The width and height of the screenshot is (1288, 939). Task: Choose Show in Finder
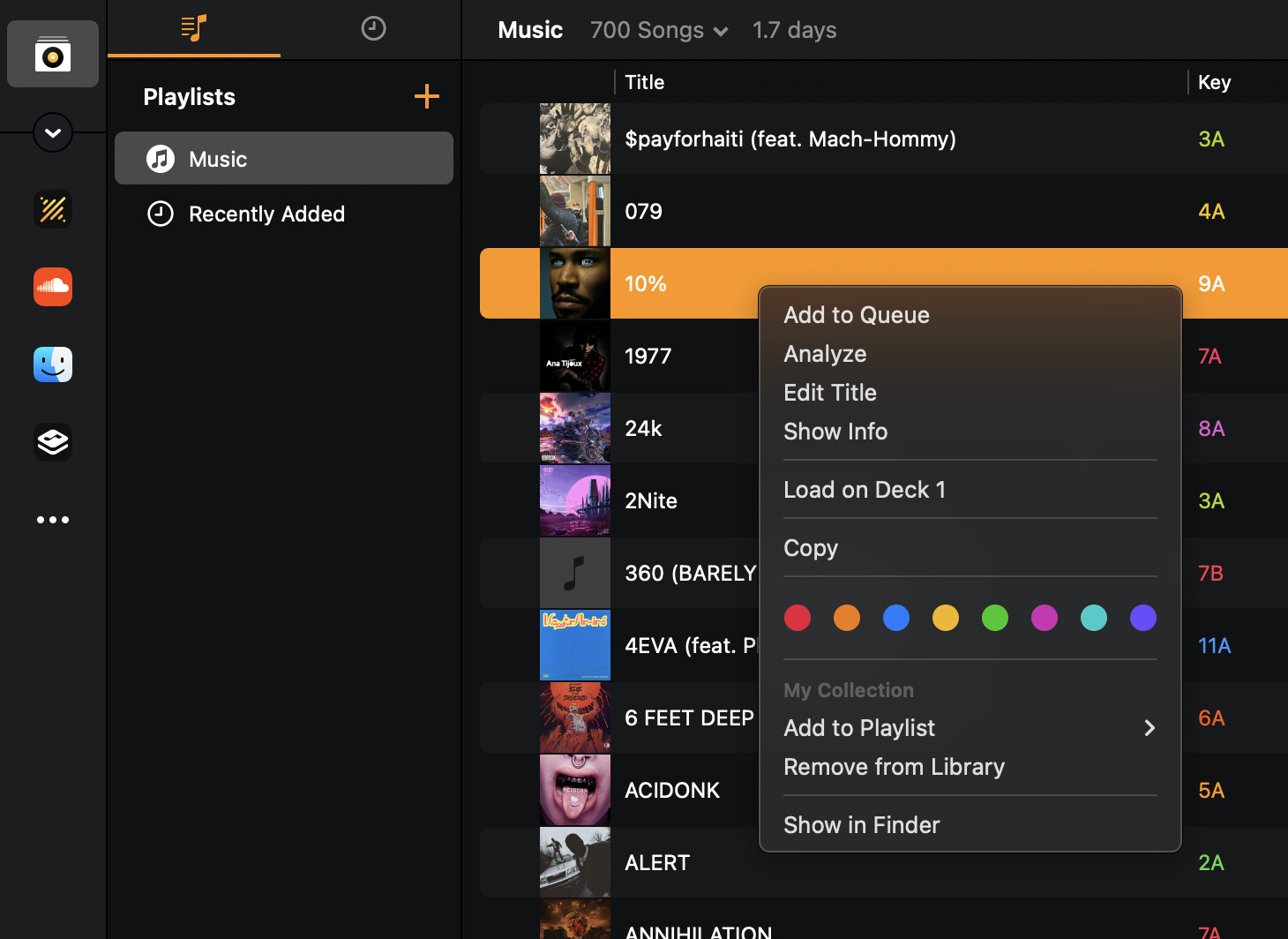861,825
